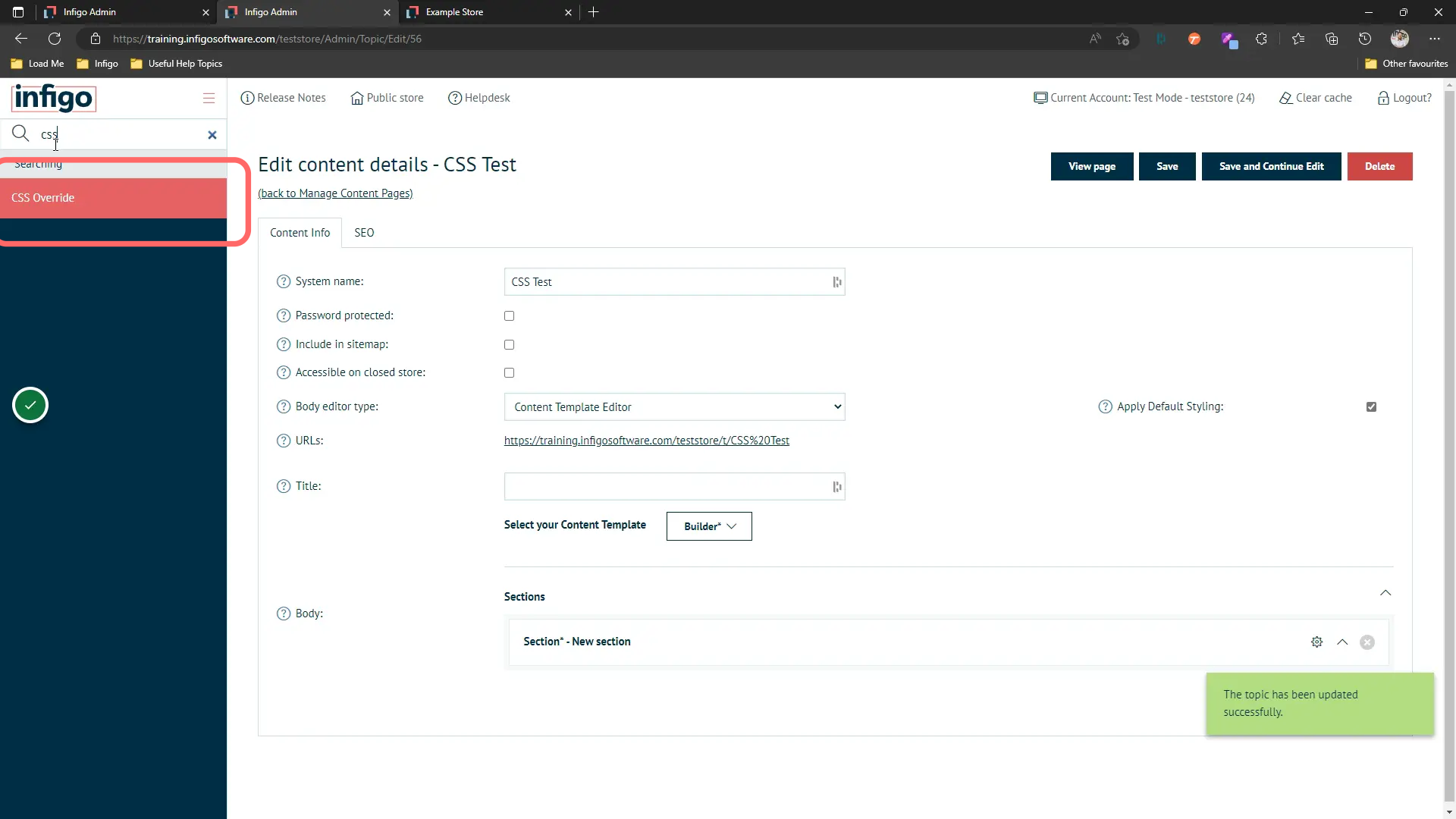Click Logout link

click(1404, 98)
